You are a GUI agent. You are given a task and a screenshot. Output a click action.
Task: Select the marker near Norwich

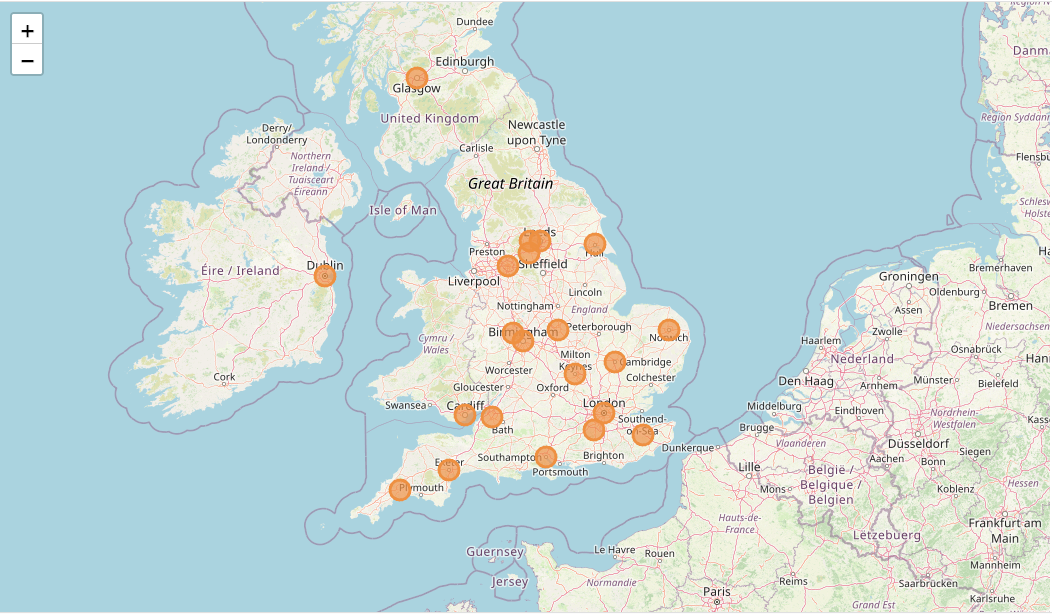click(x=667, y=327)
